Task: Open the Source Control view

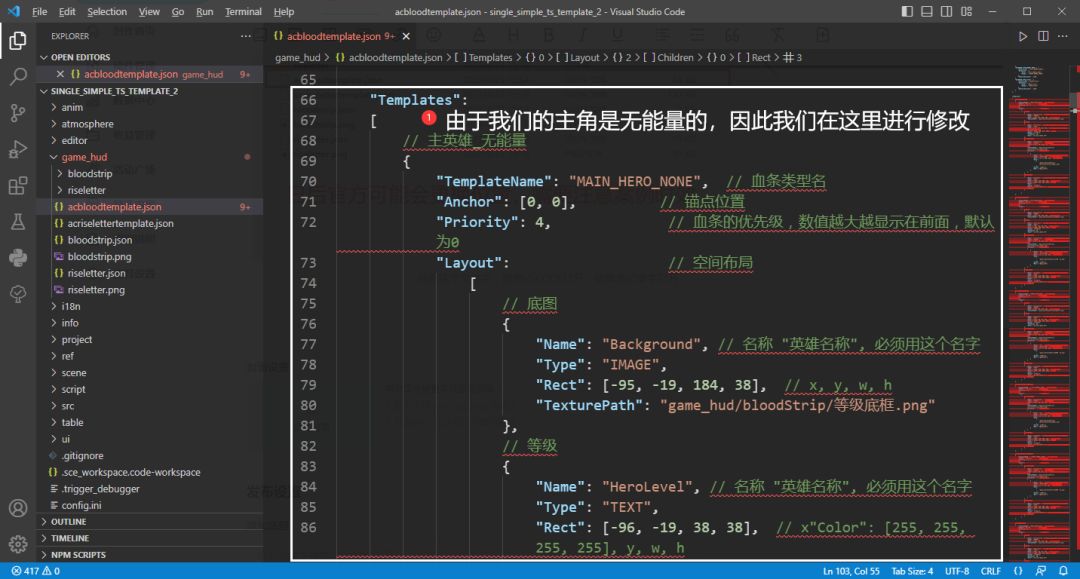Action: click(18, 112)
